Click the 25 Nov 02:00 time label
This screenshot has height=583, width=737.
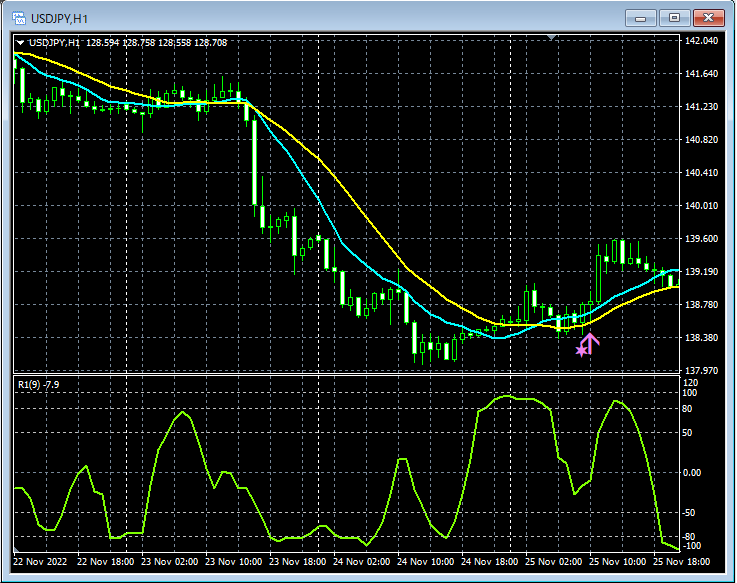pyautogui.click(x=553, y=562)
